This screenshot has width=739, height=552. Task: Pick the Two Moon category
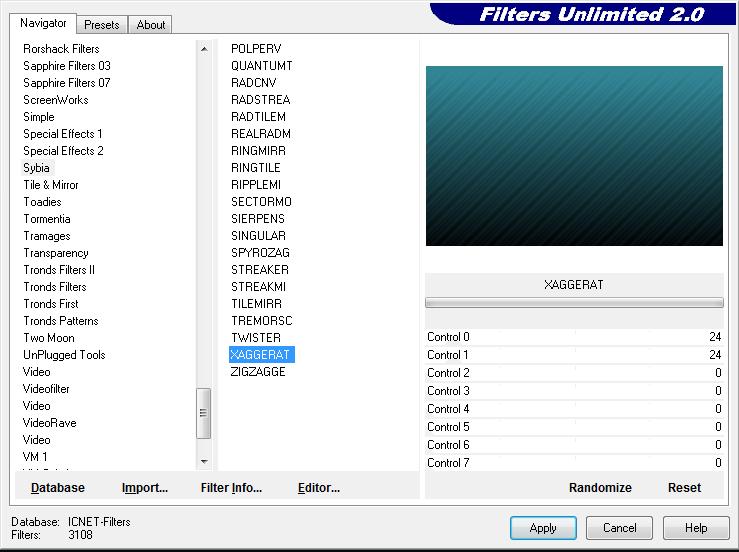click(x=49, y=338)
